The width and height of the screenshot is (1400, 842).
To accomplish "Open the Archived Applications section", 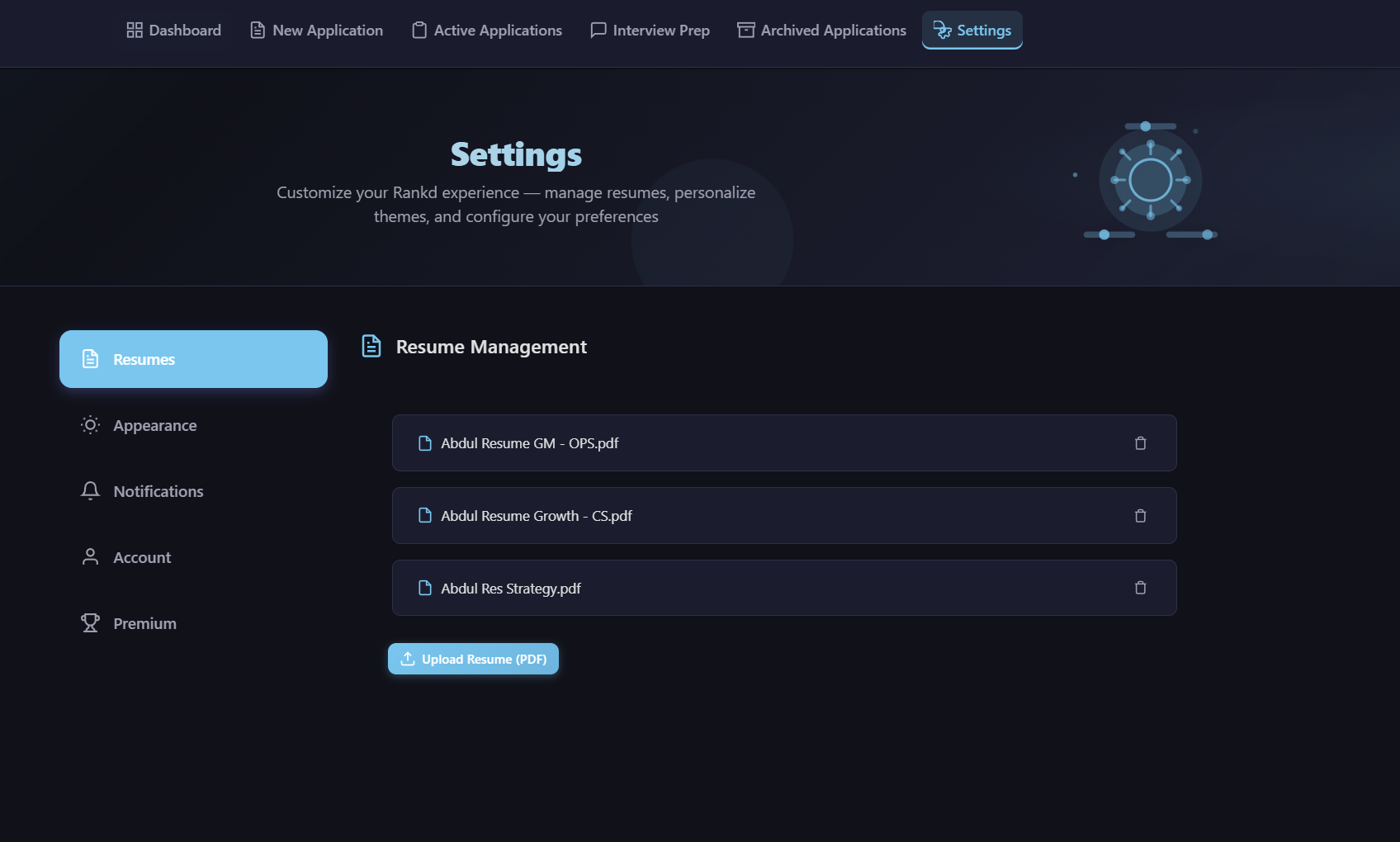I will [x=821, y=30].
